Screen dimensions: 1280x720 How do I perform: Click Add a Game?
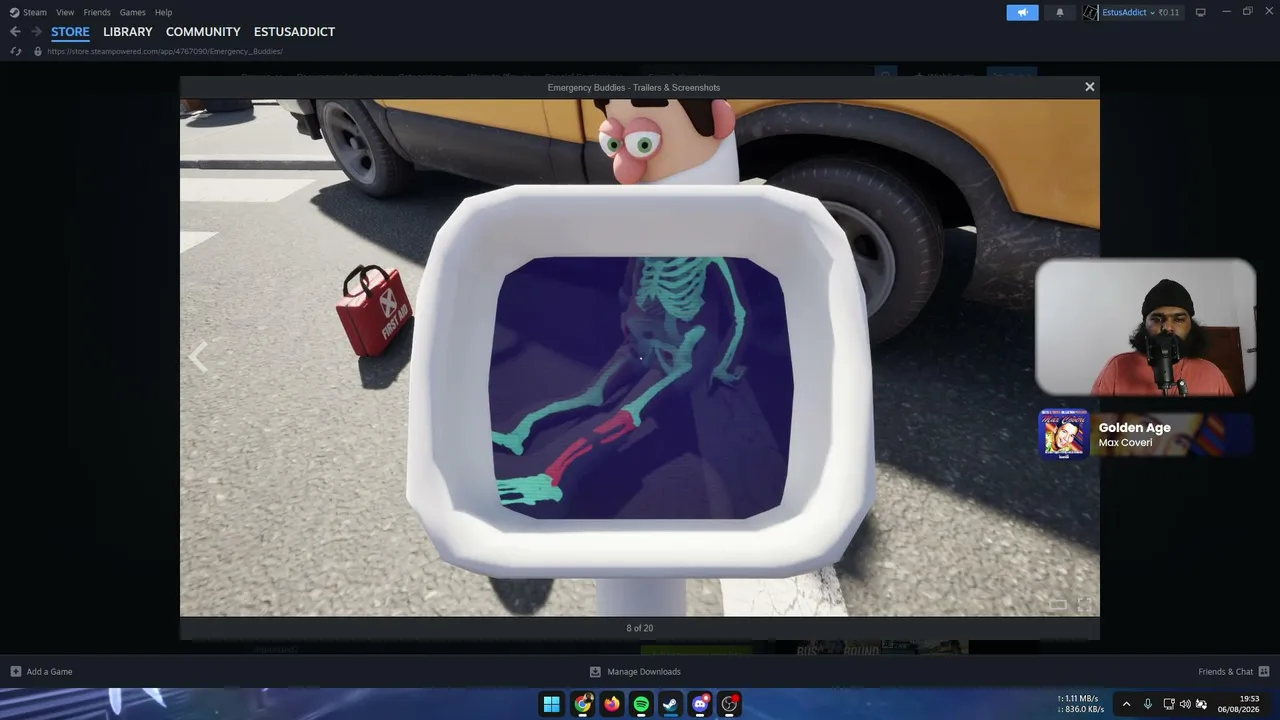click(x=41, y=672)
